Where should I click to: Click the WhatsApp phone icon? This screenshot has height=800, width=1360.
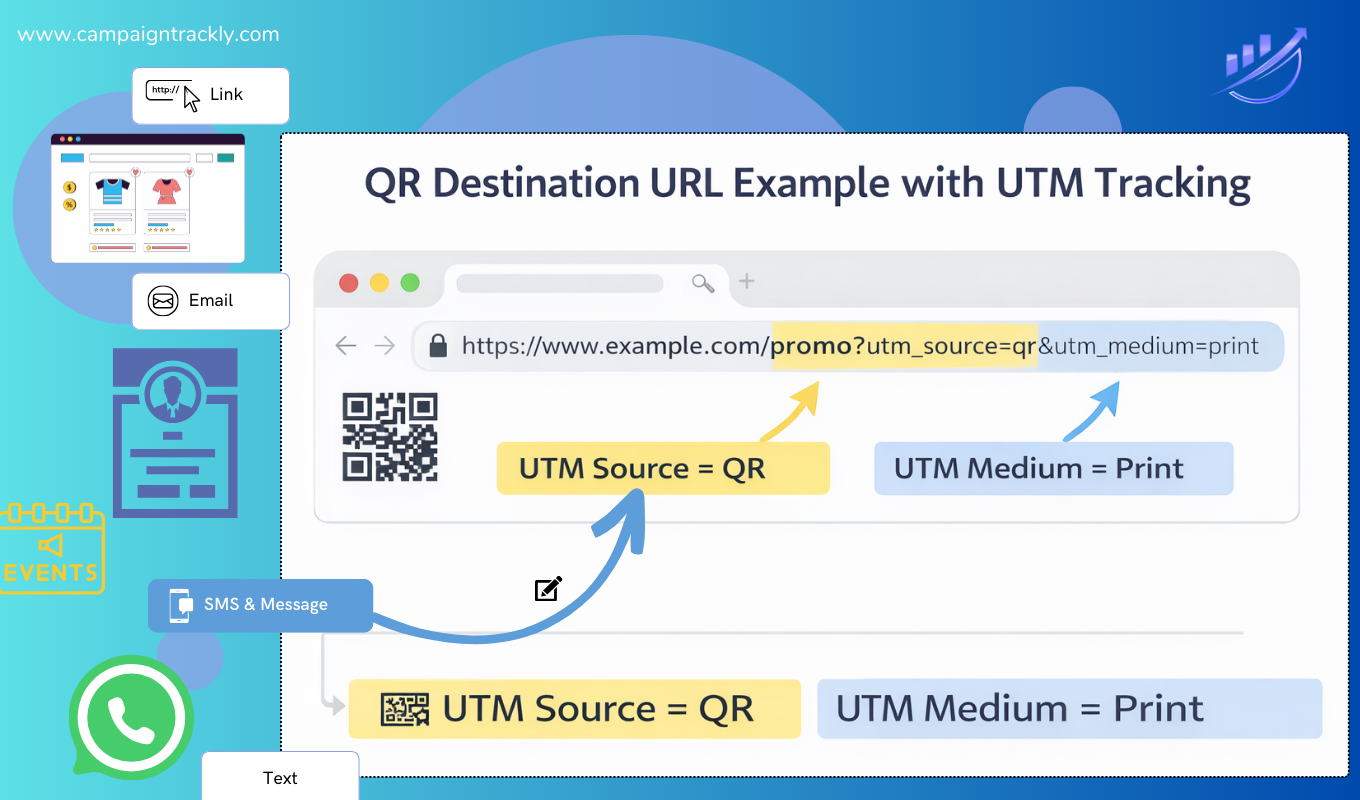131,717
